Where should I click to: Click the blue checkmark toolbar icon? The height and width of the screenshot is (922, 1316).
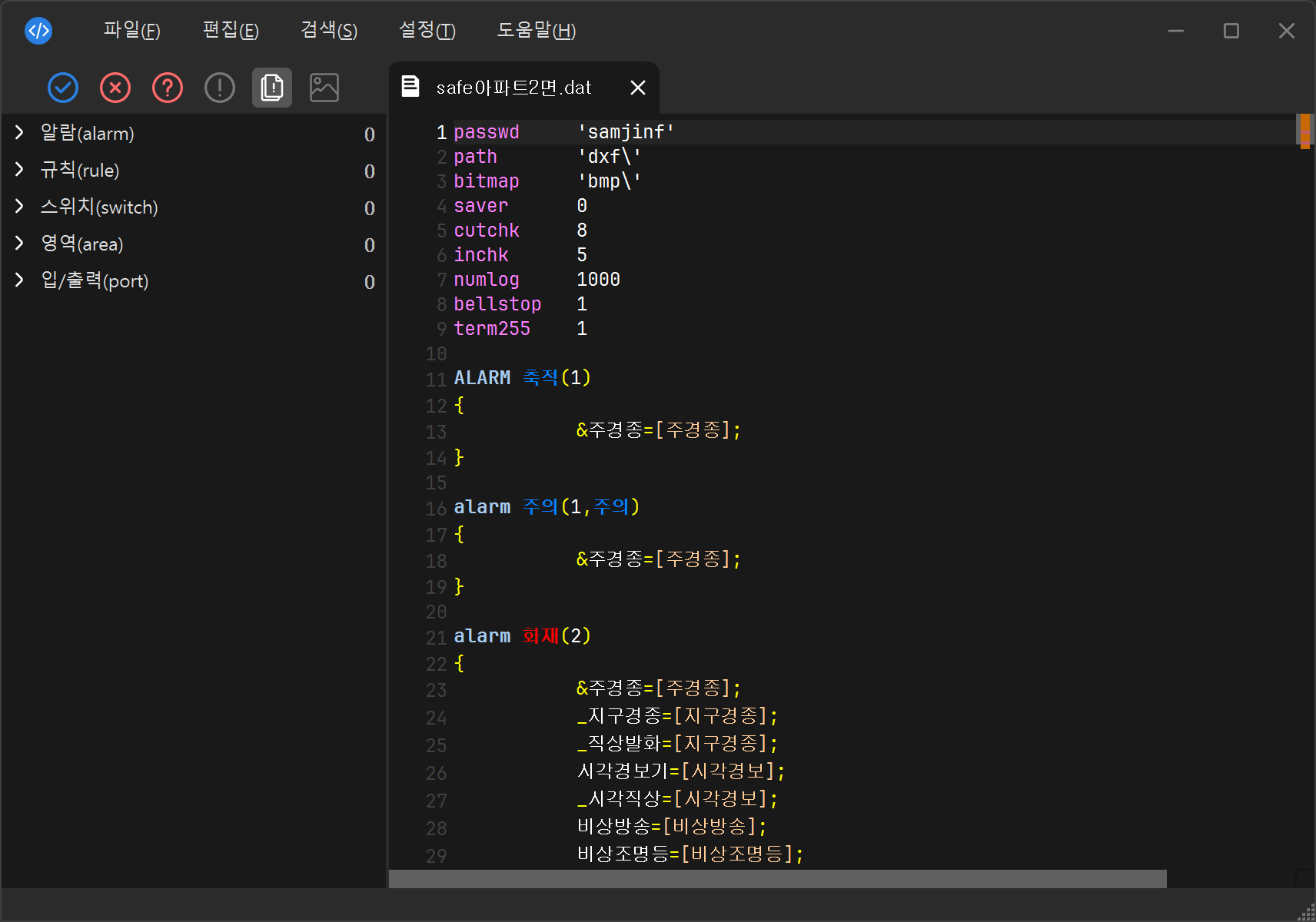63,88
